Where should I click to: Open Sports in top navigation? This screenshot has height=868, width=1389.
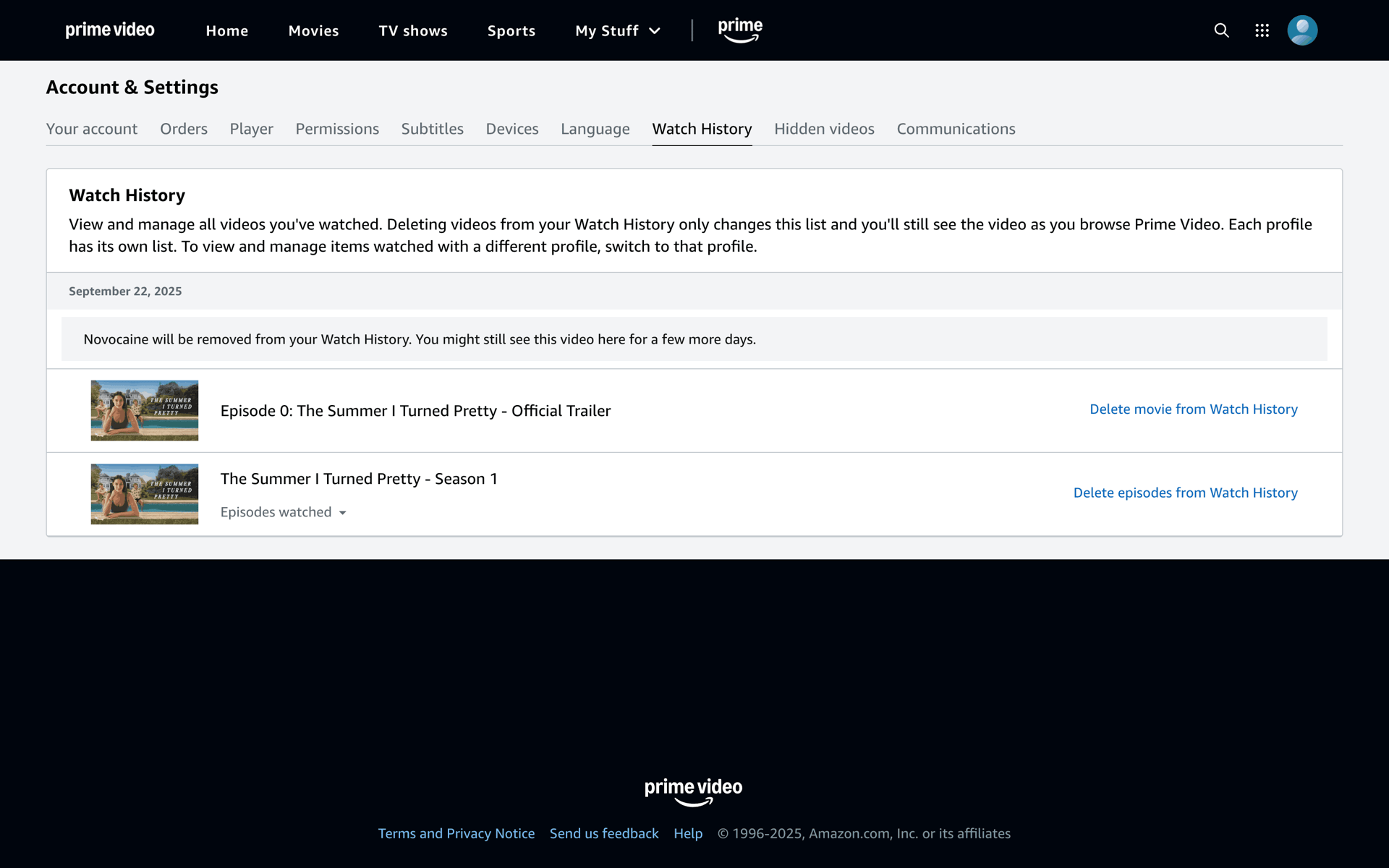(511, 30)
